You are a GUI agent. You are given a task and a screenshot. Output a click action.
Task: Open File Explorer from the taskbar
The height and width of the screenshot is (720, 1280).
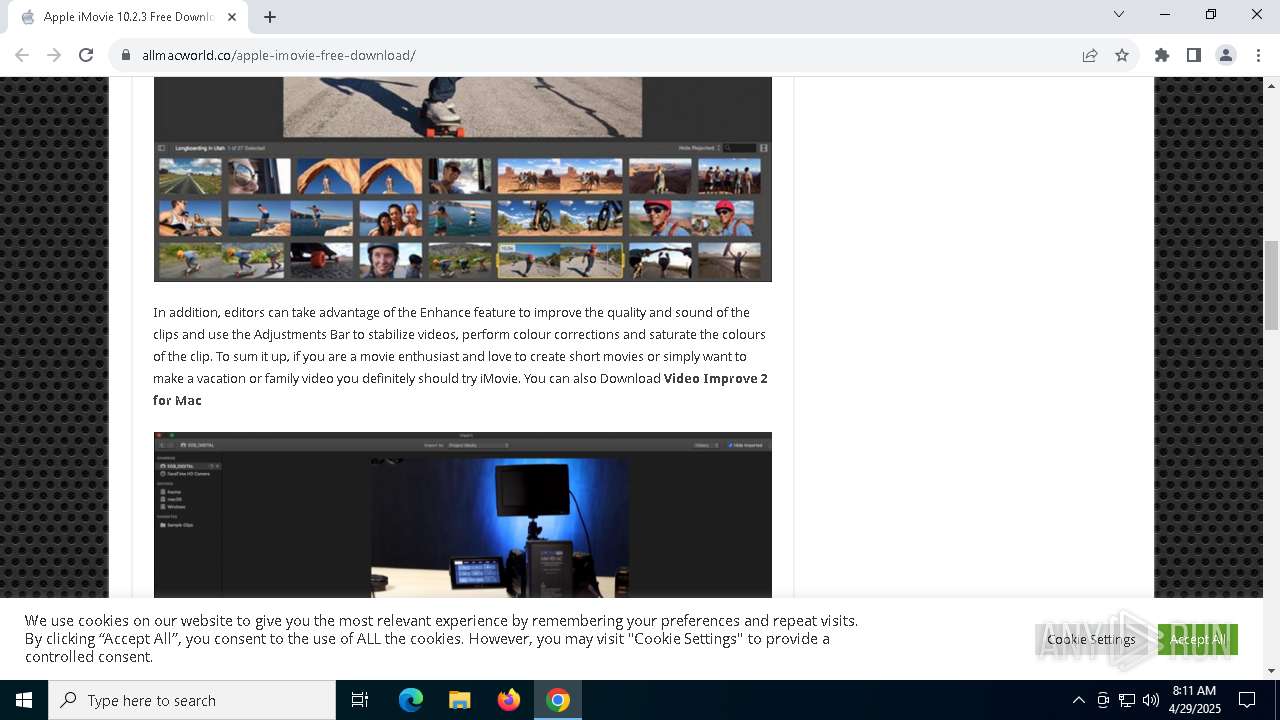click(459, 700)
